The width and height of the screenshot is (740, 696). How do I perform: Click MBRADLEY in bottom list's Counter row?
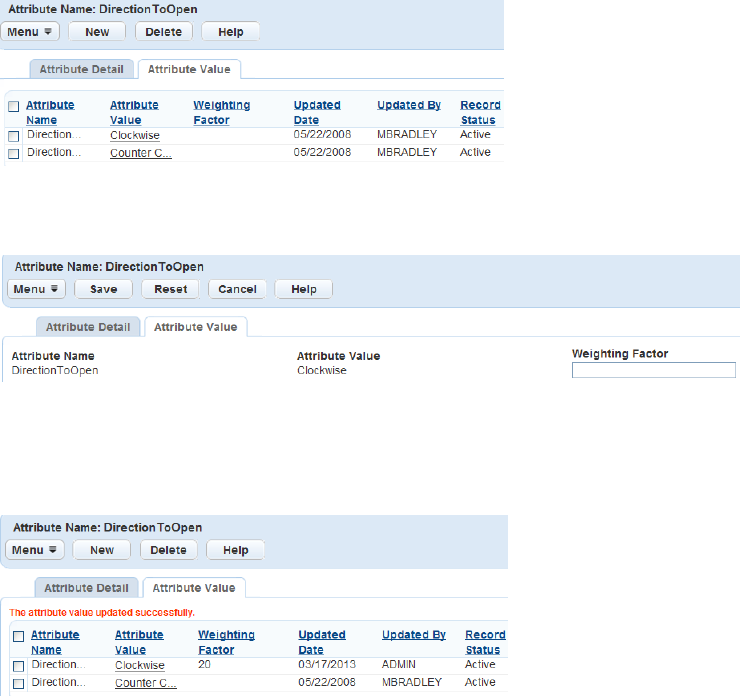pos(412,682)
